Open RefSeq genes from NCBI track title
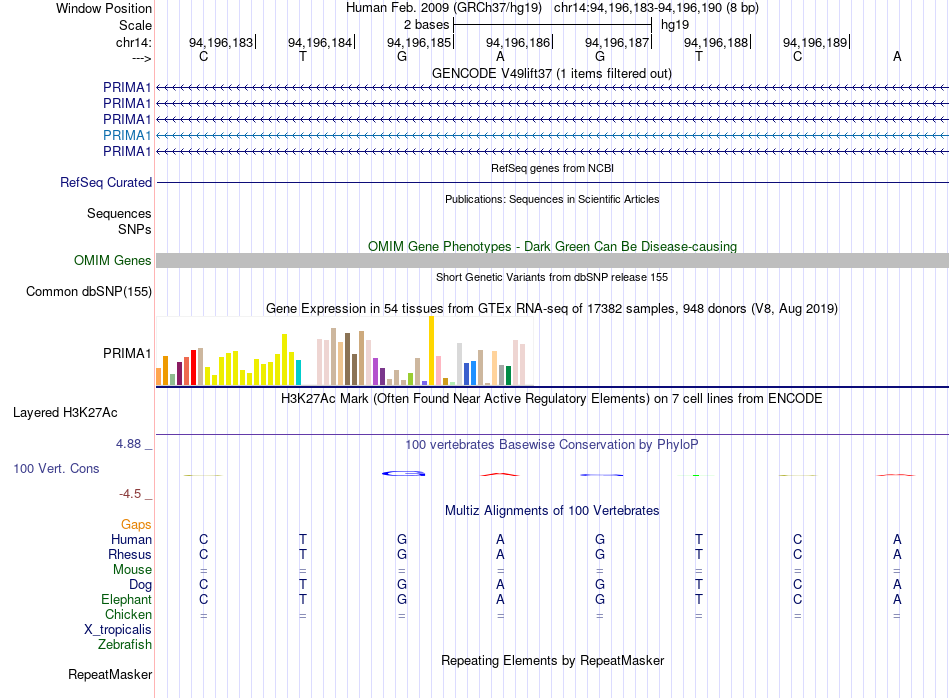The width and height of the screenshot is (950, 698). pyautogui.click(x=552, y=168)
